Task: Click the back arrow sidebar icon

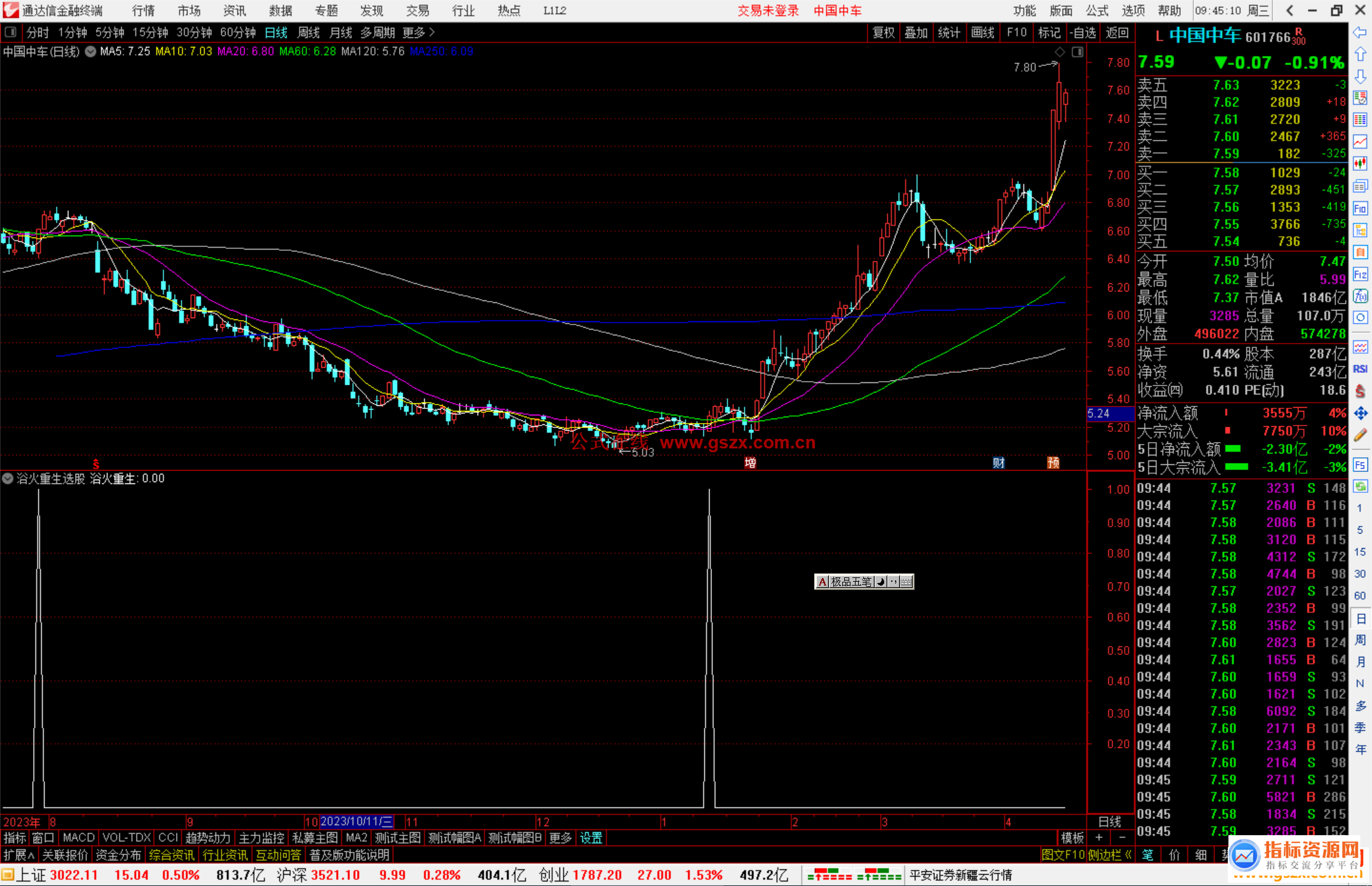Action: 1360,32
